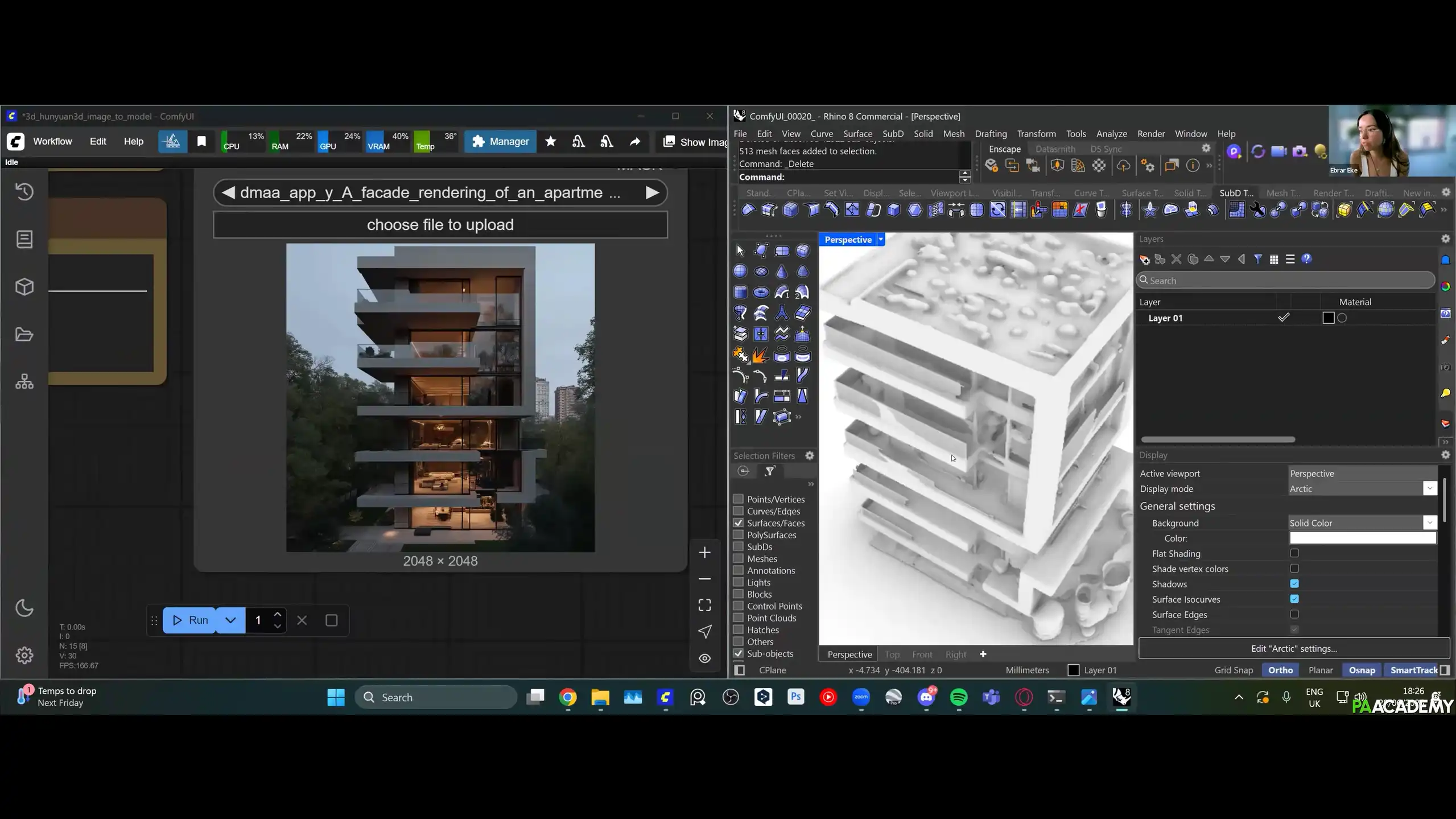Open the Rhino Analyze menu

point(1111,134)
